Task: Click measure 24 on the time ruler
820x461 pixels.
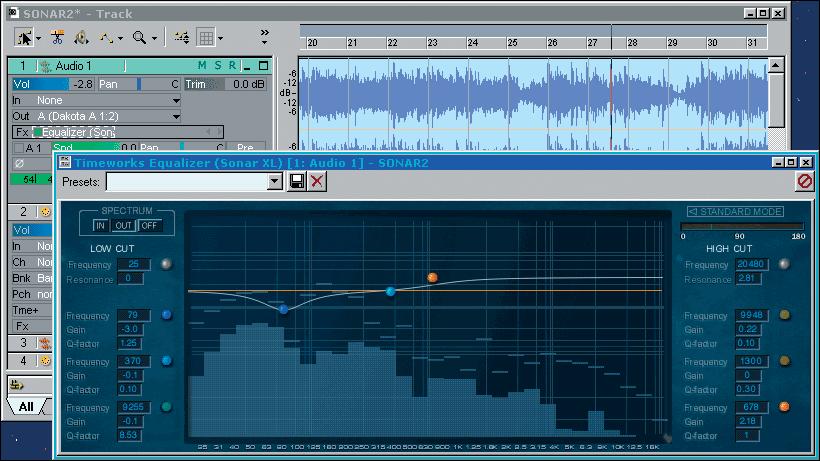Action: tap(472, 43)
